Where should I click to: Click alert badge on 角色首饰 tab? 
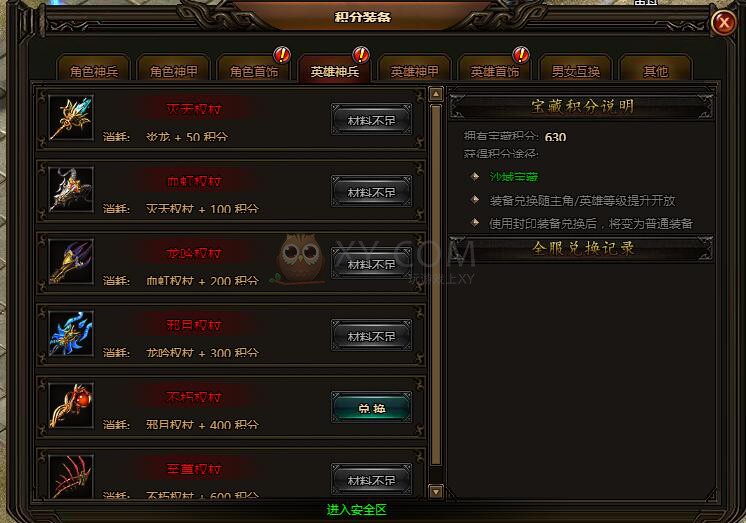point(282,55)
